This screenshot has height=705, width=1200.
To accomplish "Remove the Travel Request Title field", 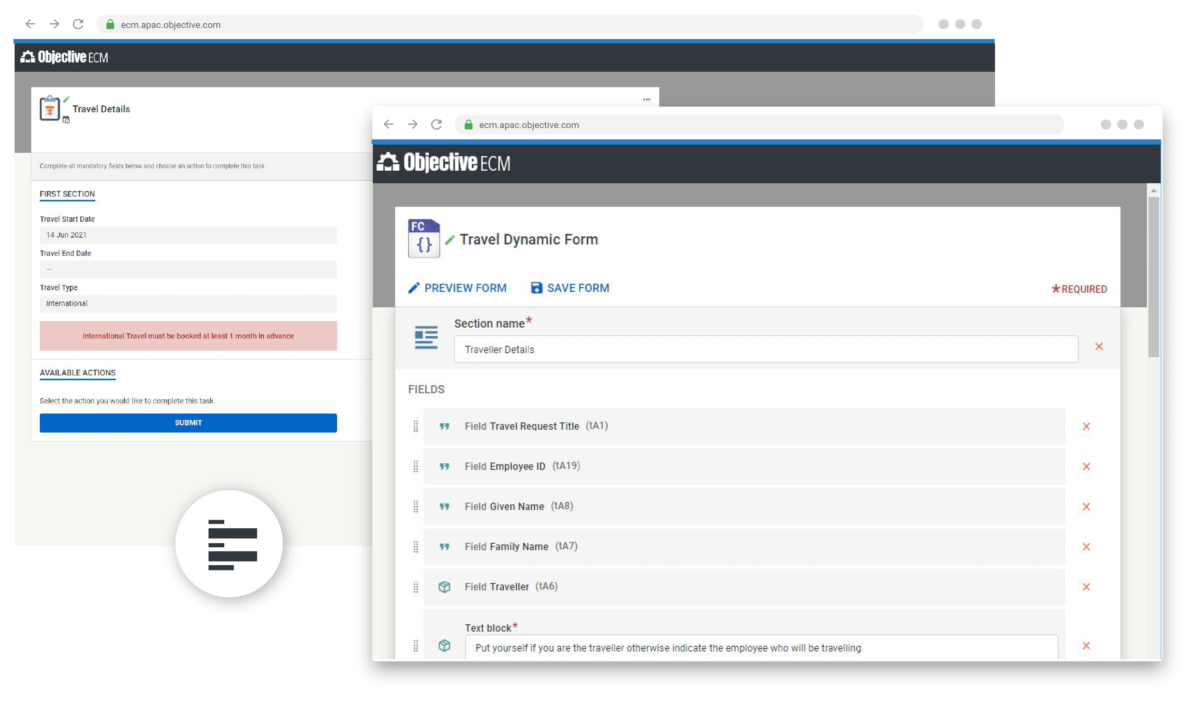I will pyautogui.click(x=1086, y=426).
